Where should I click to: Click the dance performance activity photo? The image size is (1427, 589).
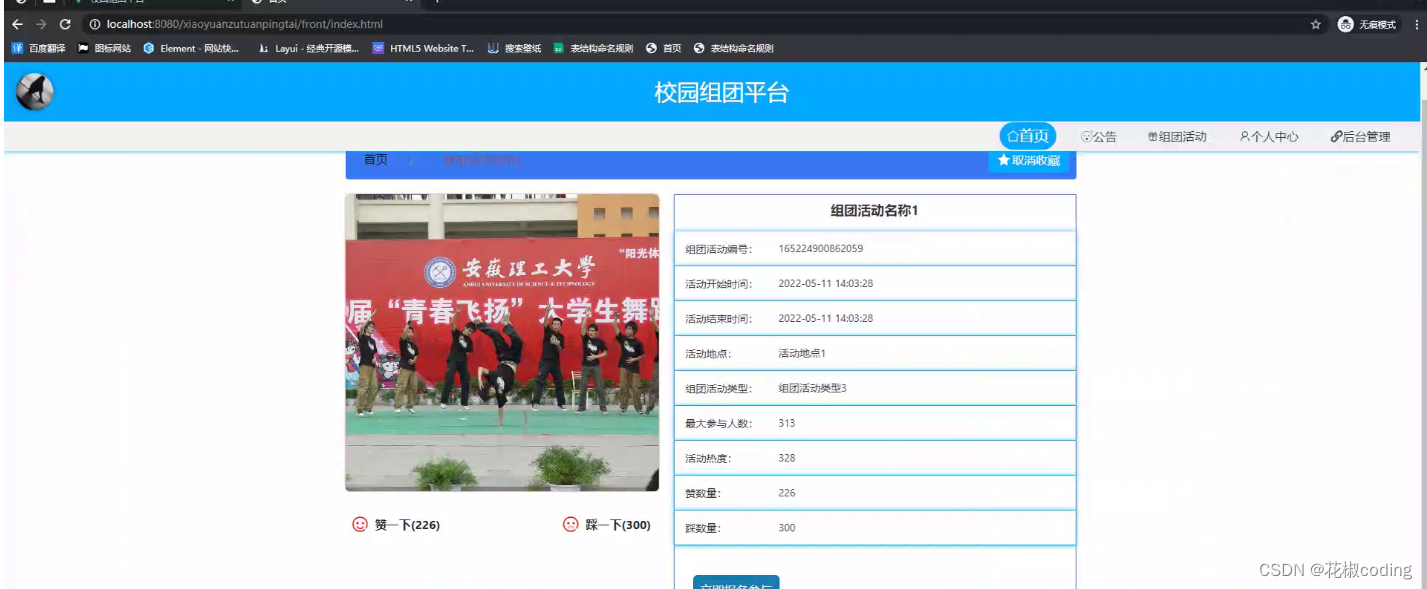pyautogui.click(x=502, y=342)
